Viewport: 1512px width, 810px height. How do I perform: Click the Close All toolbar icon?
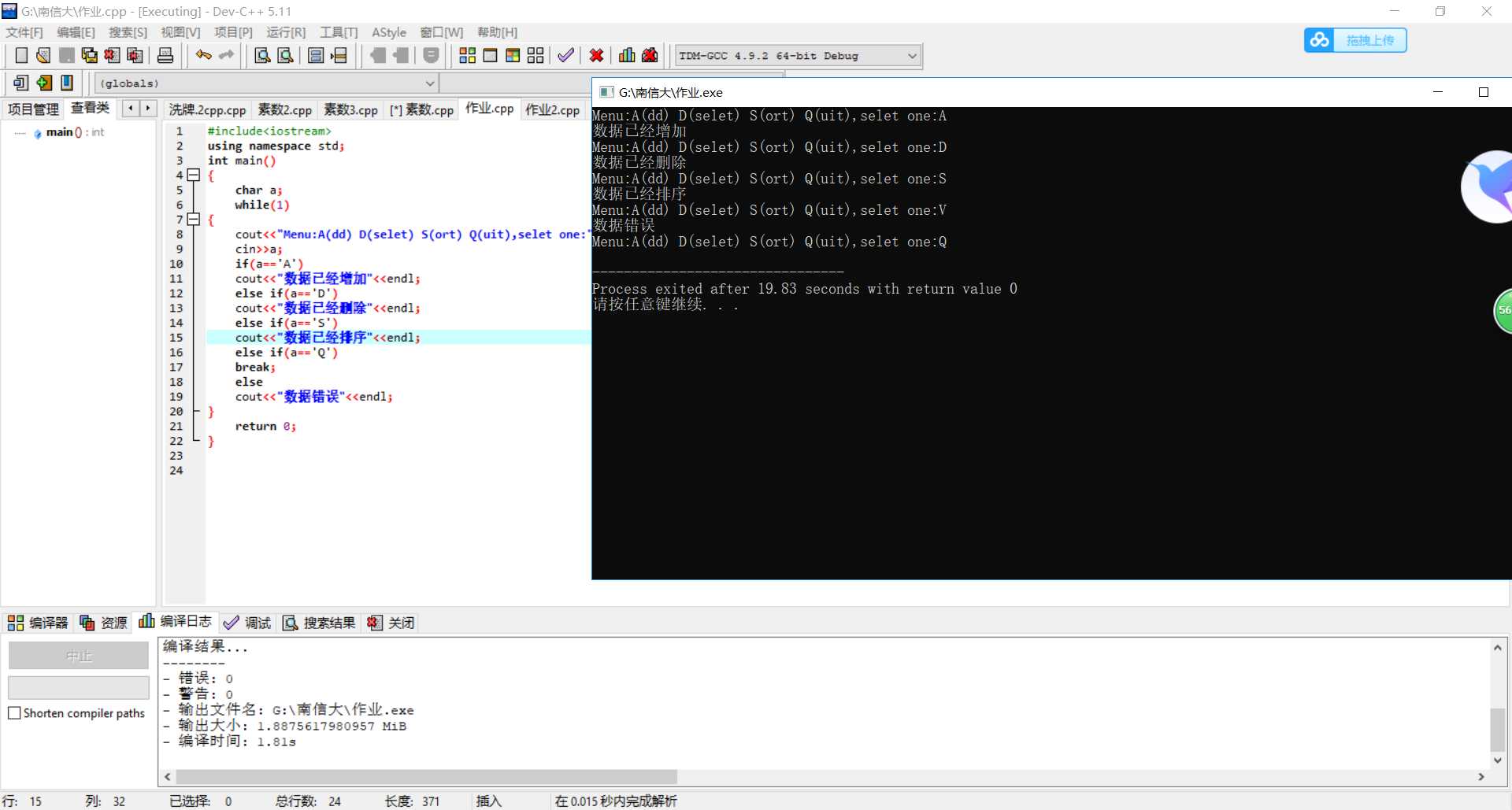[135, 55]
